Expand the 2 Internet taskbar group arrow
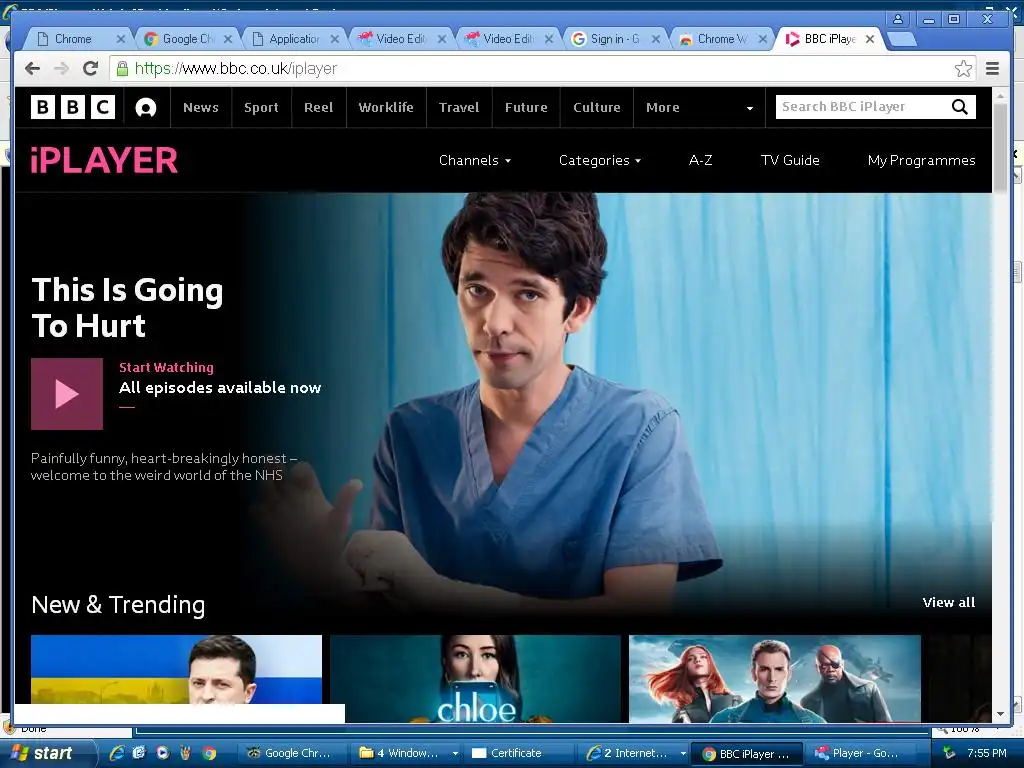1024x768 pixels. [x=683, y=753]
